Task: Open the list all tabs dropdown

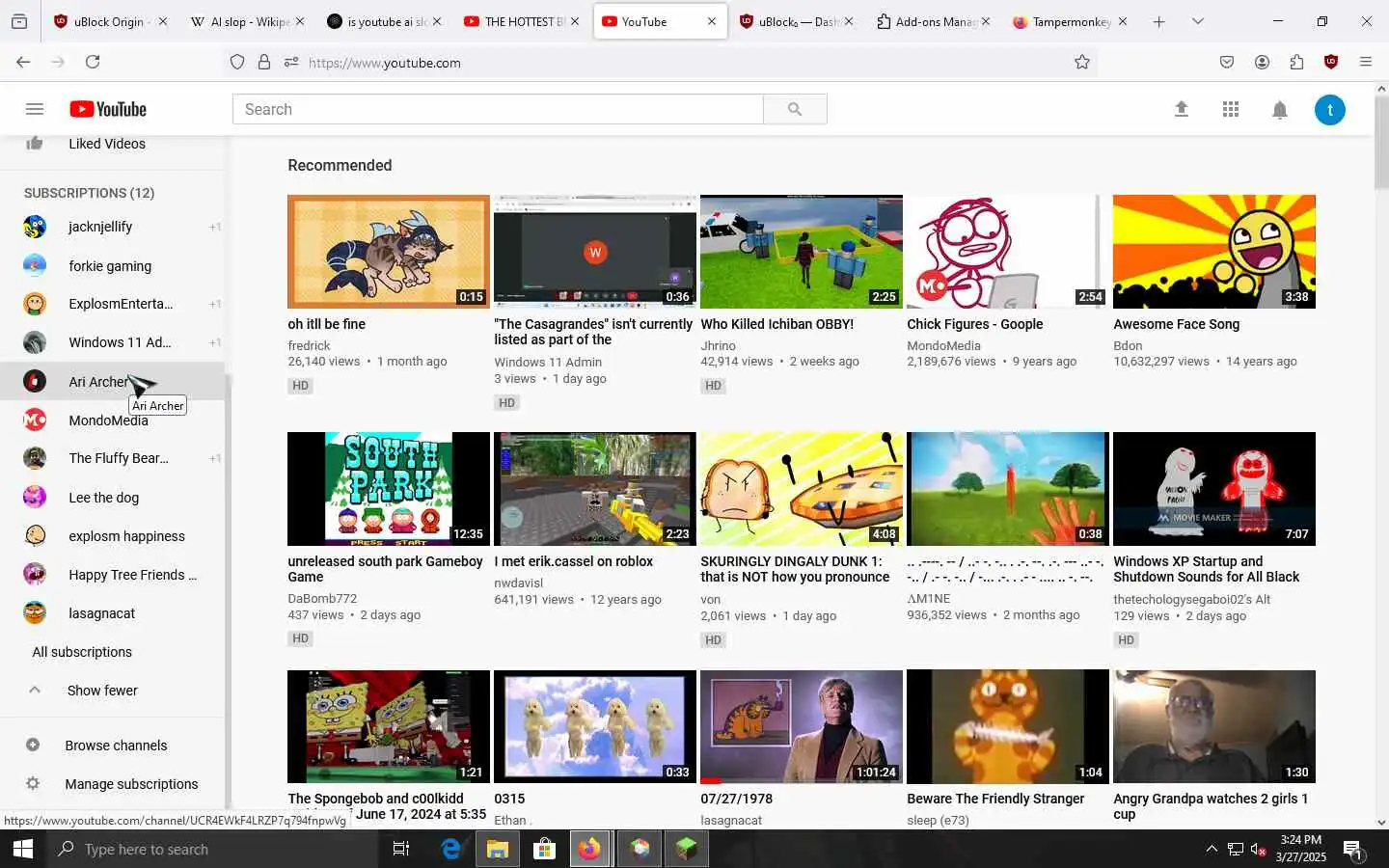Action: coord(1197,21)
